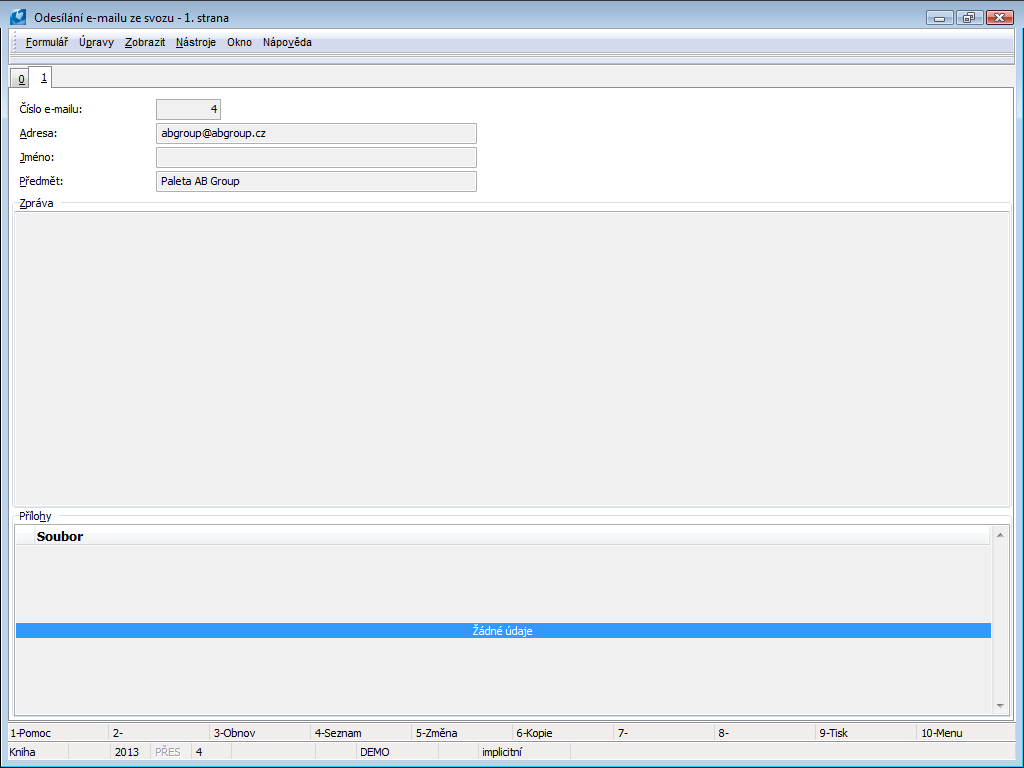Click the Předmět label
The height and width of the screenshot is (768, 1024).
(41, 182)
